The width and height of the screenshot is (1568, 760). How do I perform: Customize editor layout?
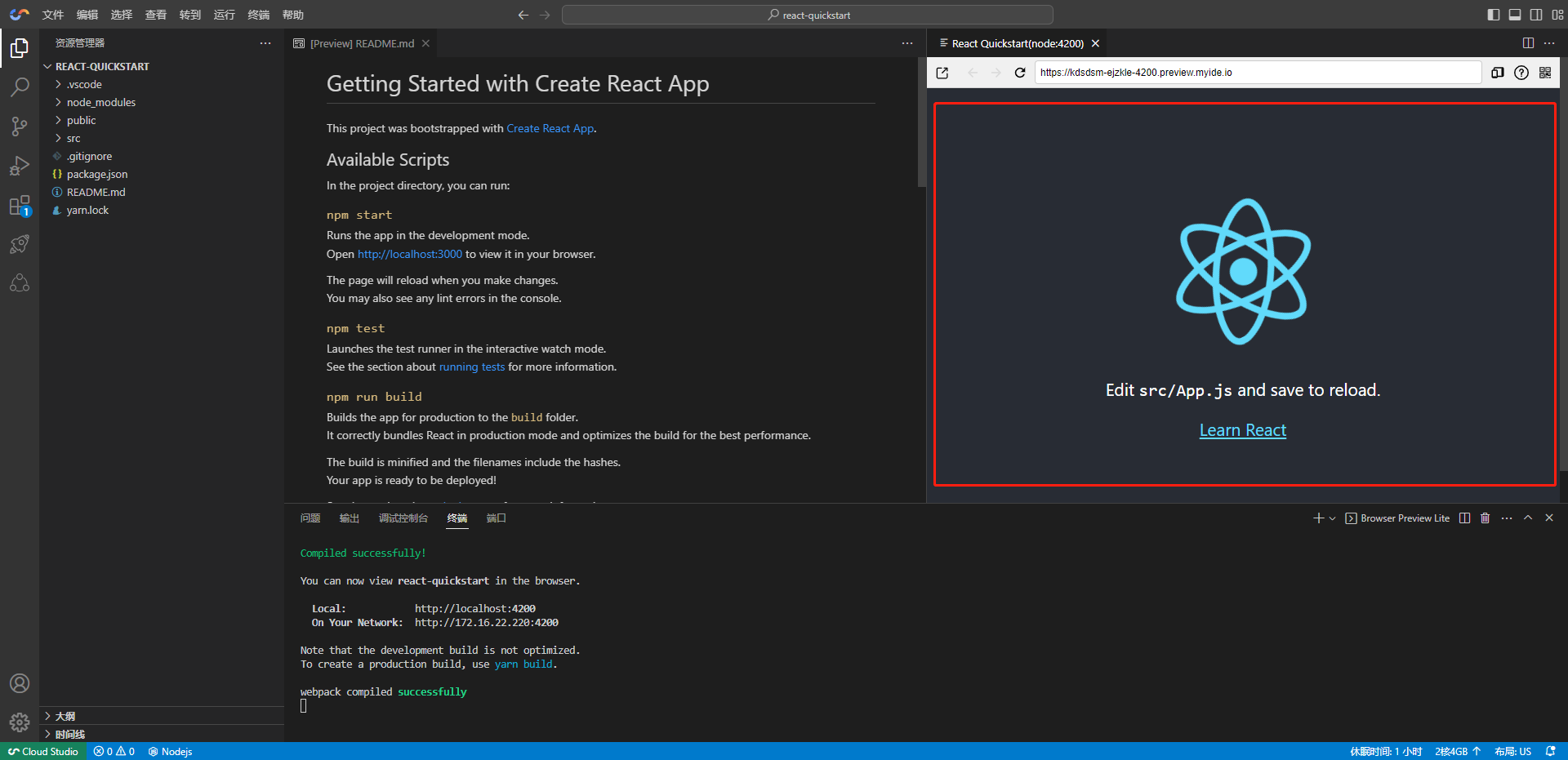1557,15
